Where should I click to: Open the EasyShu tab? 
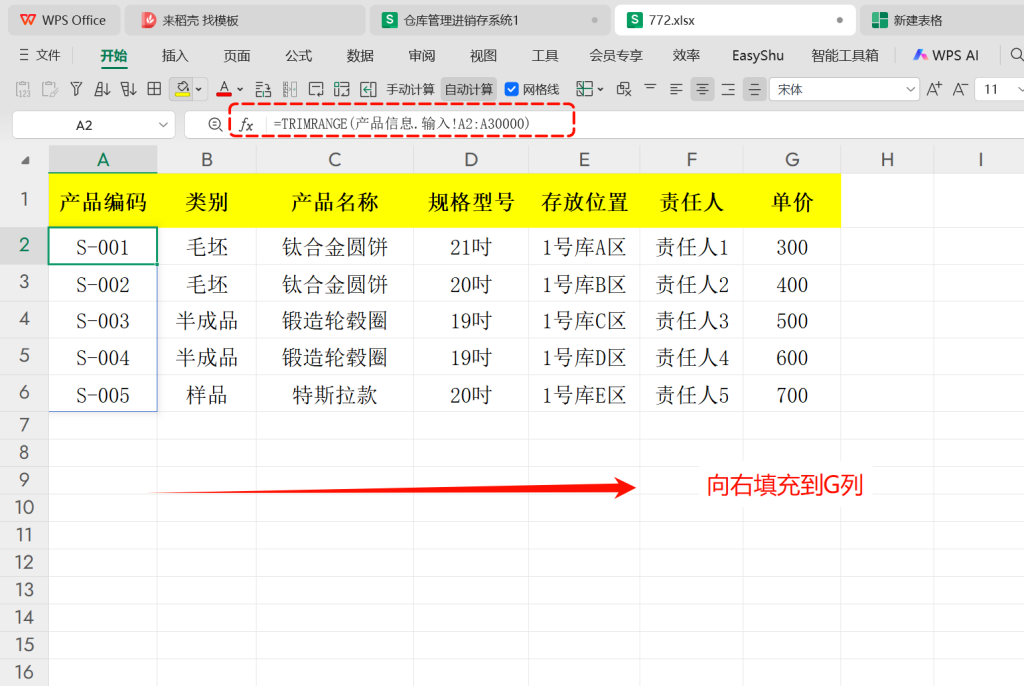[758, 56]
